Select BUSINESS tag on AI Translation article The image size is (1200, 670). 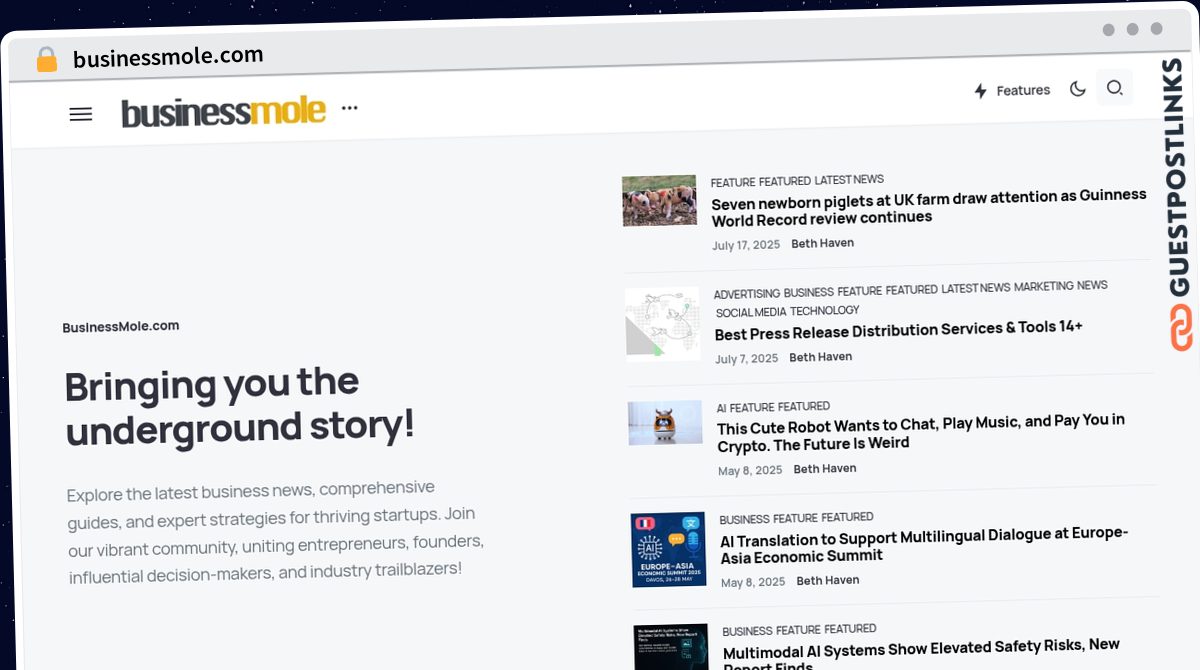coord(744,520)
